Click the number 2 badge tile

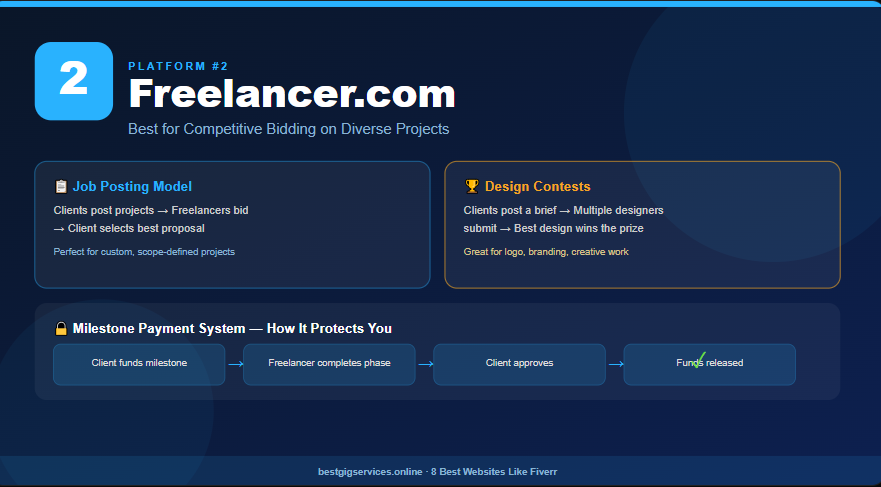click(x=74, y=81)
